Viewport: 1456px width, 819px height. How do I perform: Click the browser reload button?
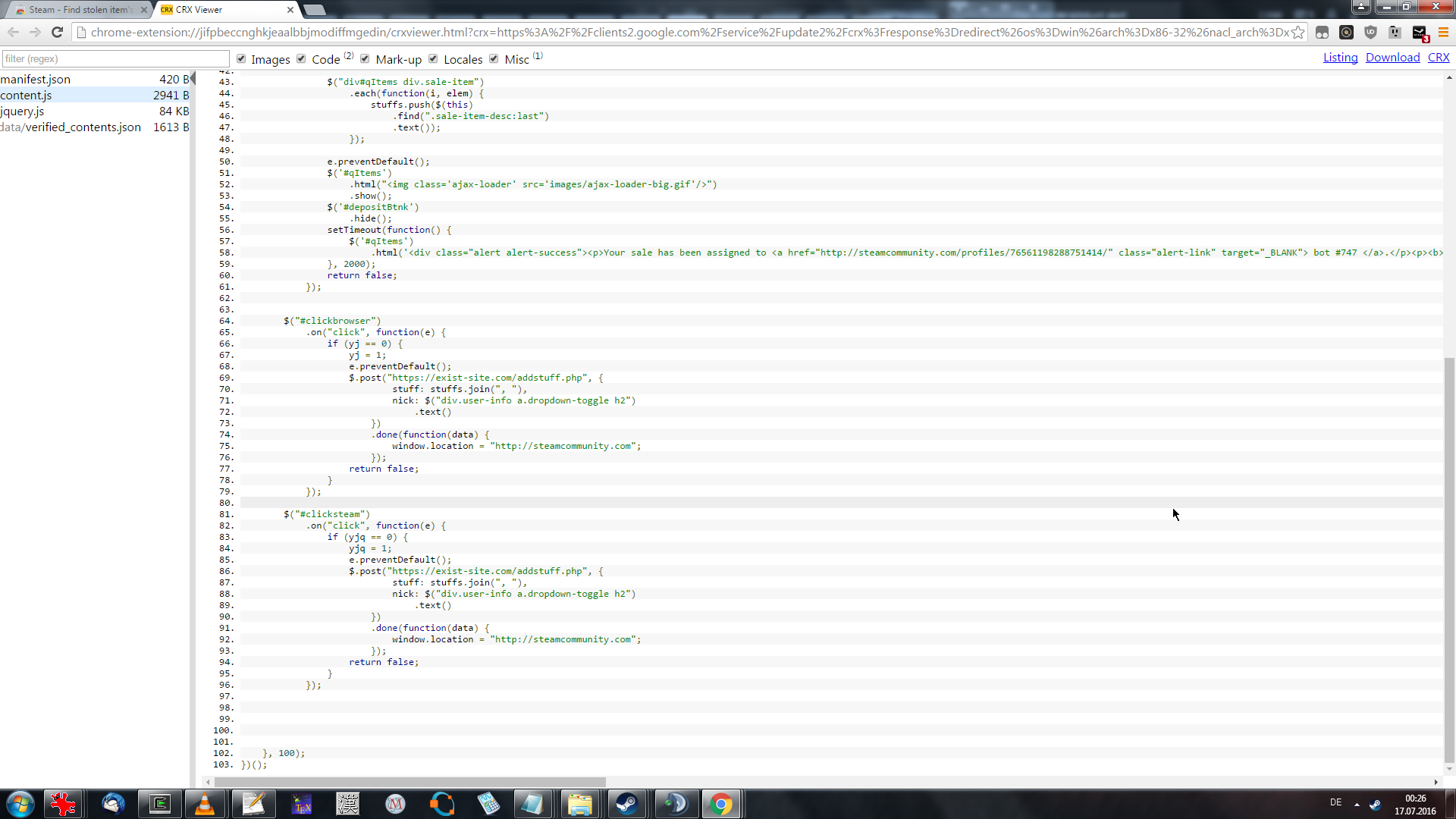[x=57, y=33]
